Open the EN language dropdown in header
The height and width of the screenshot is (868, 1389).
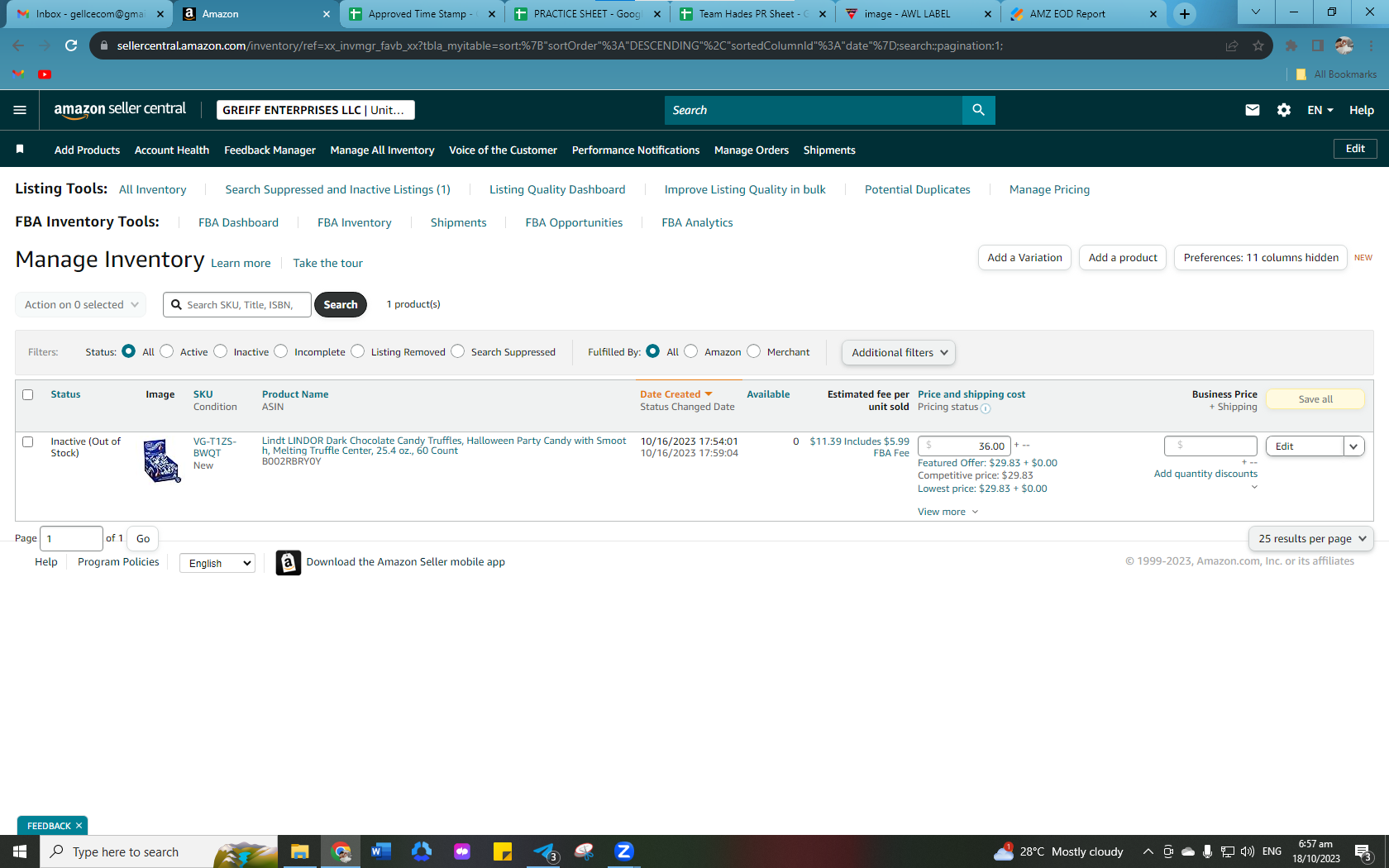tap(1320, 110)
